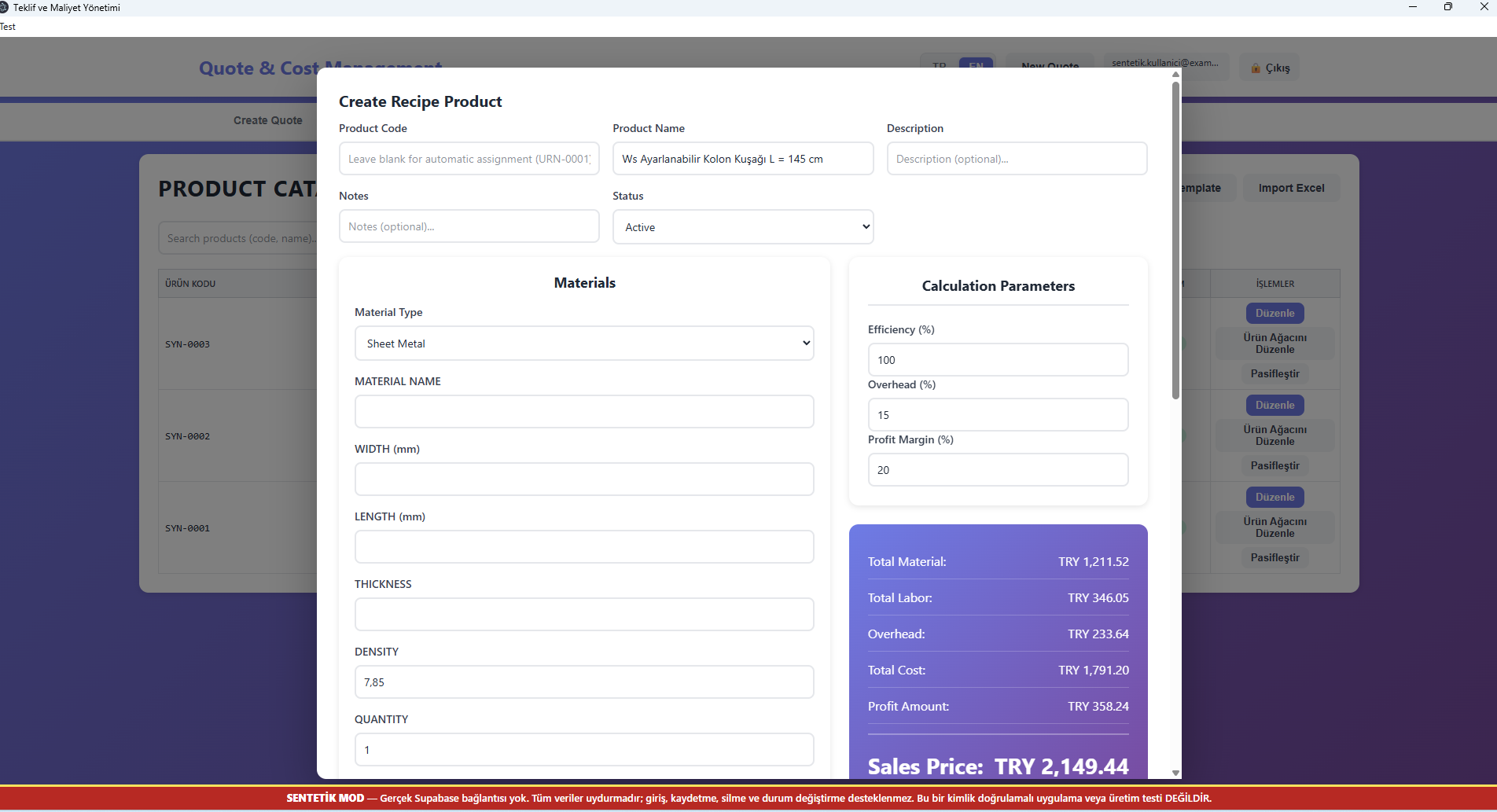The height and width of the screenshot is (812, 1497).
Task: Click the modal's scroll down arrow
Action: tap(1175, 773)
